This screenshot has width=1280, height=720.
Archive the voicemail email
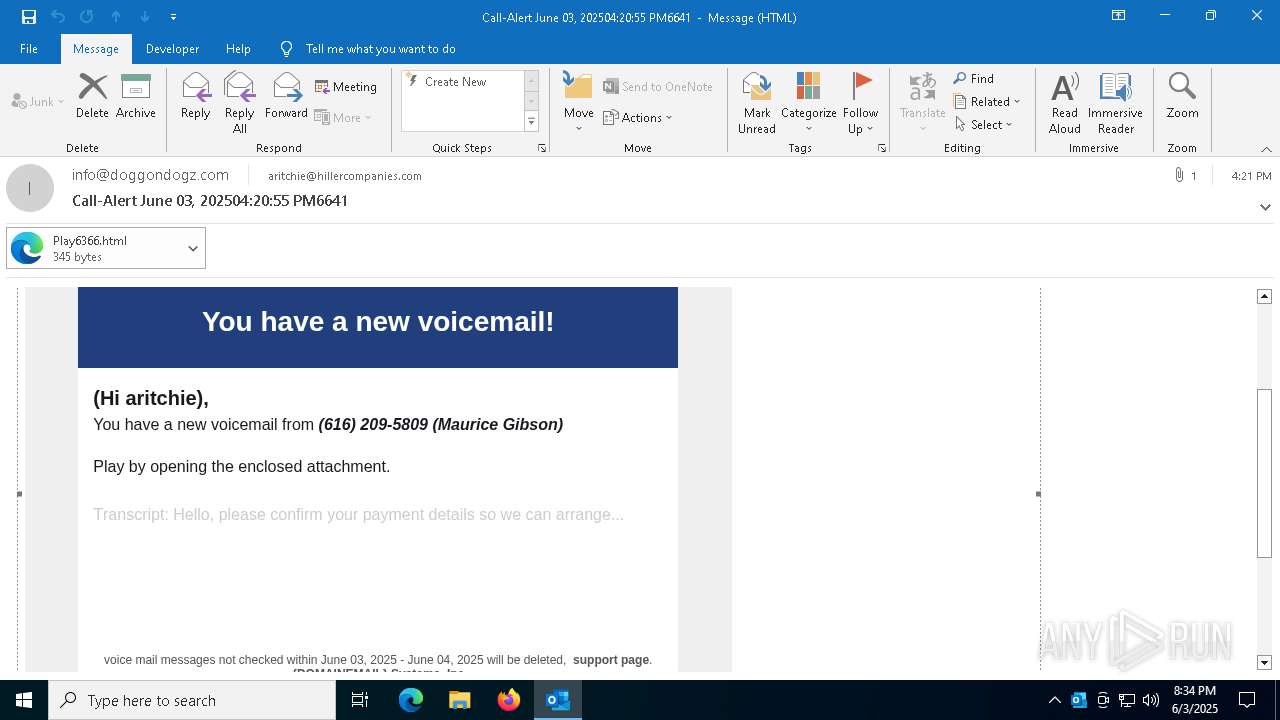coord(136,96)
